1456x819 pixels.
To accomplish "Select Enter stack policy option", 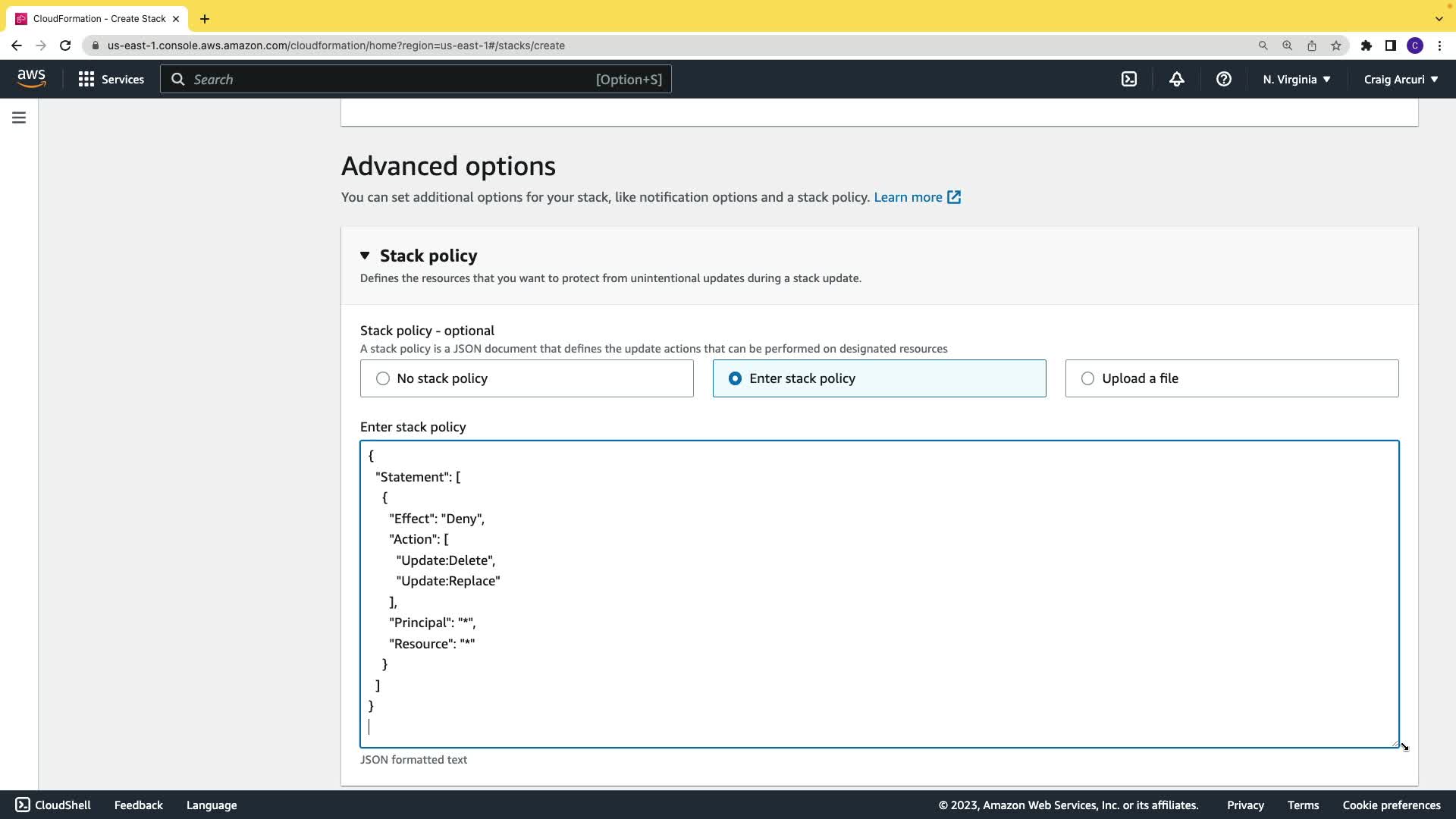I will pos(735,378).
